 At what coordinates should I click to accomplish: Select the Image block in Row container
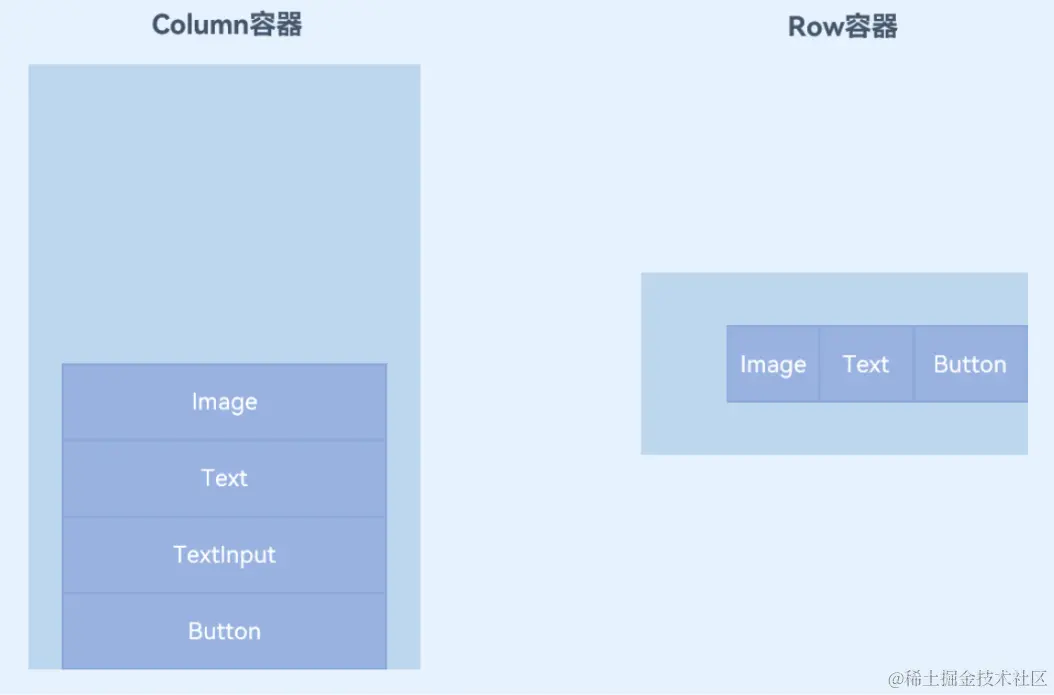tap(773, 364)
